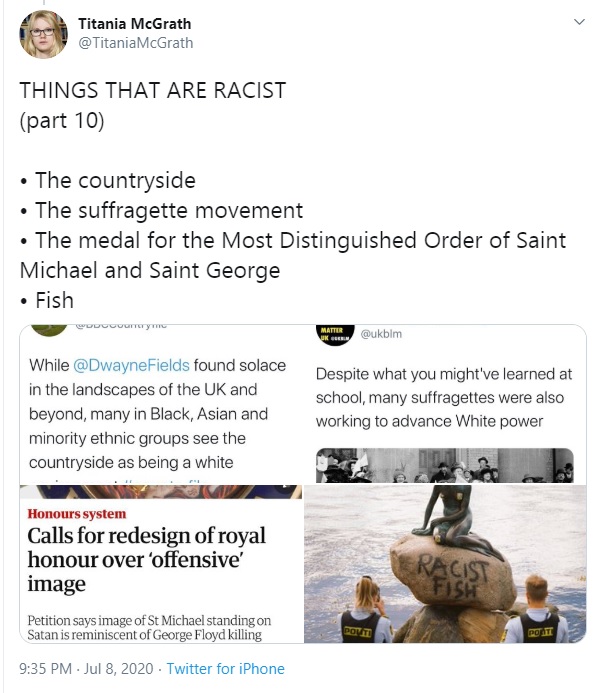The image size is (602, 693).
Task: Click the medal image above Honours system
Action: (161, 491)
